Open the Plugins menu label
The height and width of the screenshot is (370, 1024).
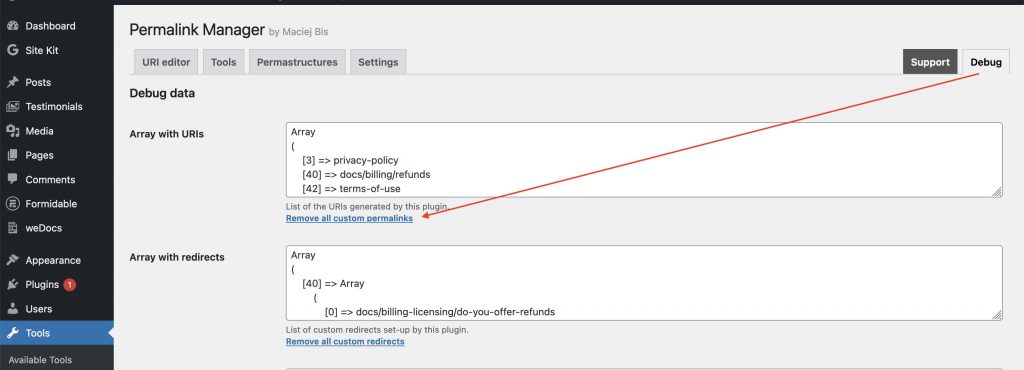click(x=42, y=285)
